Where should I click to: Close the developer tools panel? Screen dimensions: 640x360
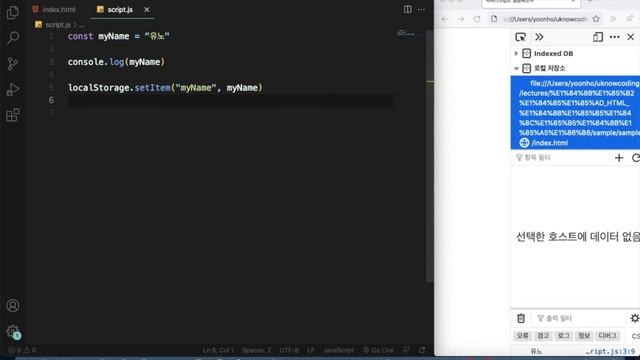[x=631, y=37]
